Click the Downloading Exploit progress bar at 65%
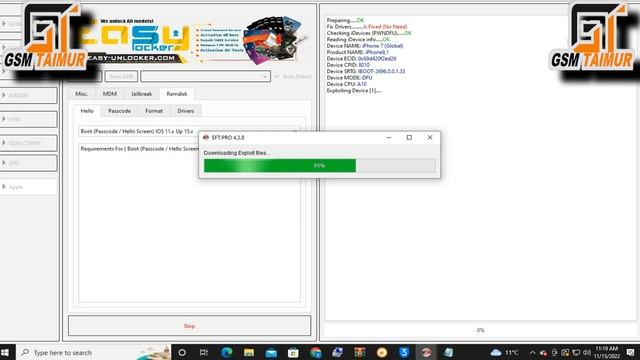Image resolution: width=640 pixels, height=360 pixels. coord(320,166)
